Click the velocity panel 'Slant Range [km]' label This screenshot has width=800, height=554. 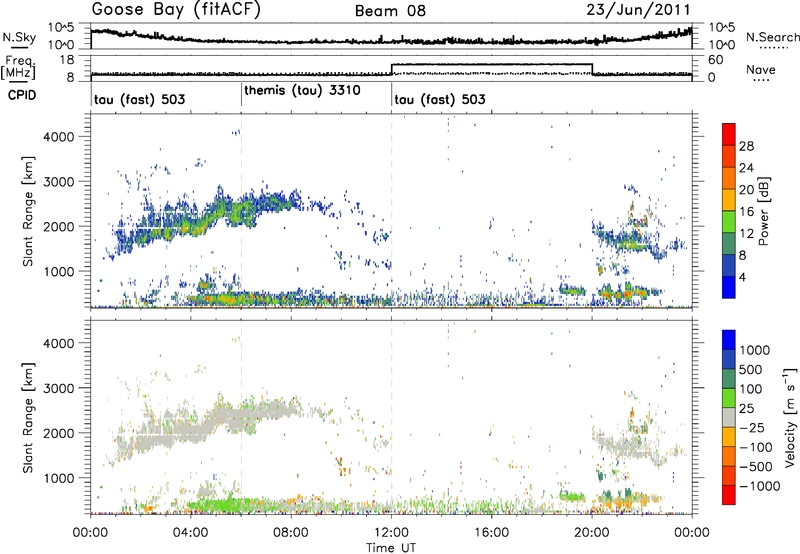(29, 417)
